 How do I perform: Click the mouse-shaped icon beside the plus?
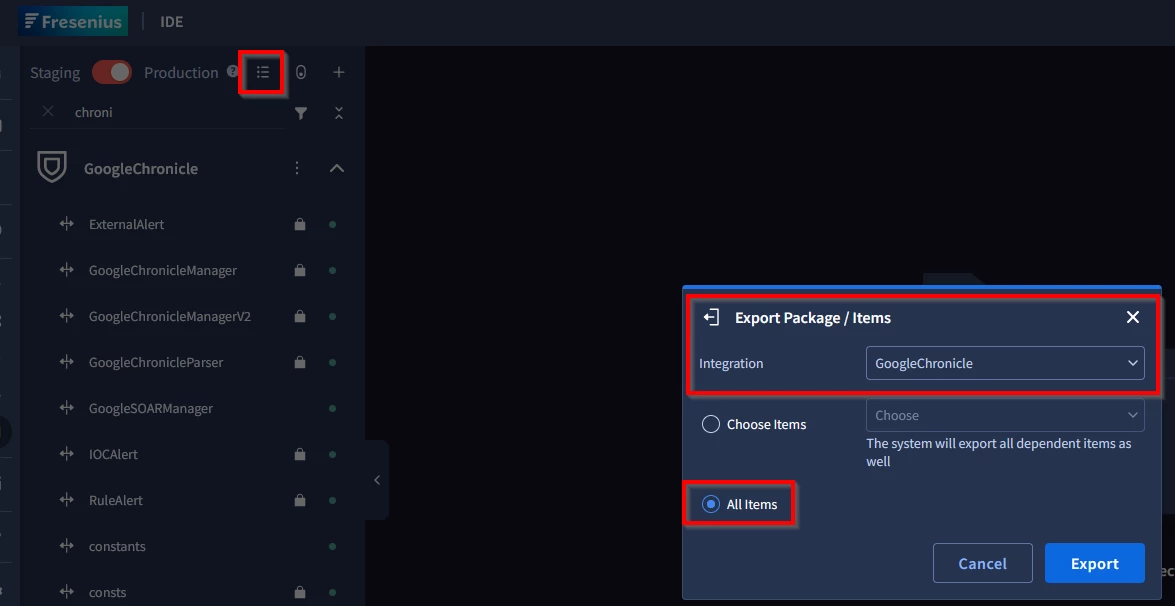pos(301,72)
